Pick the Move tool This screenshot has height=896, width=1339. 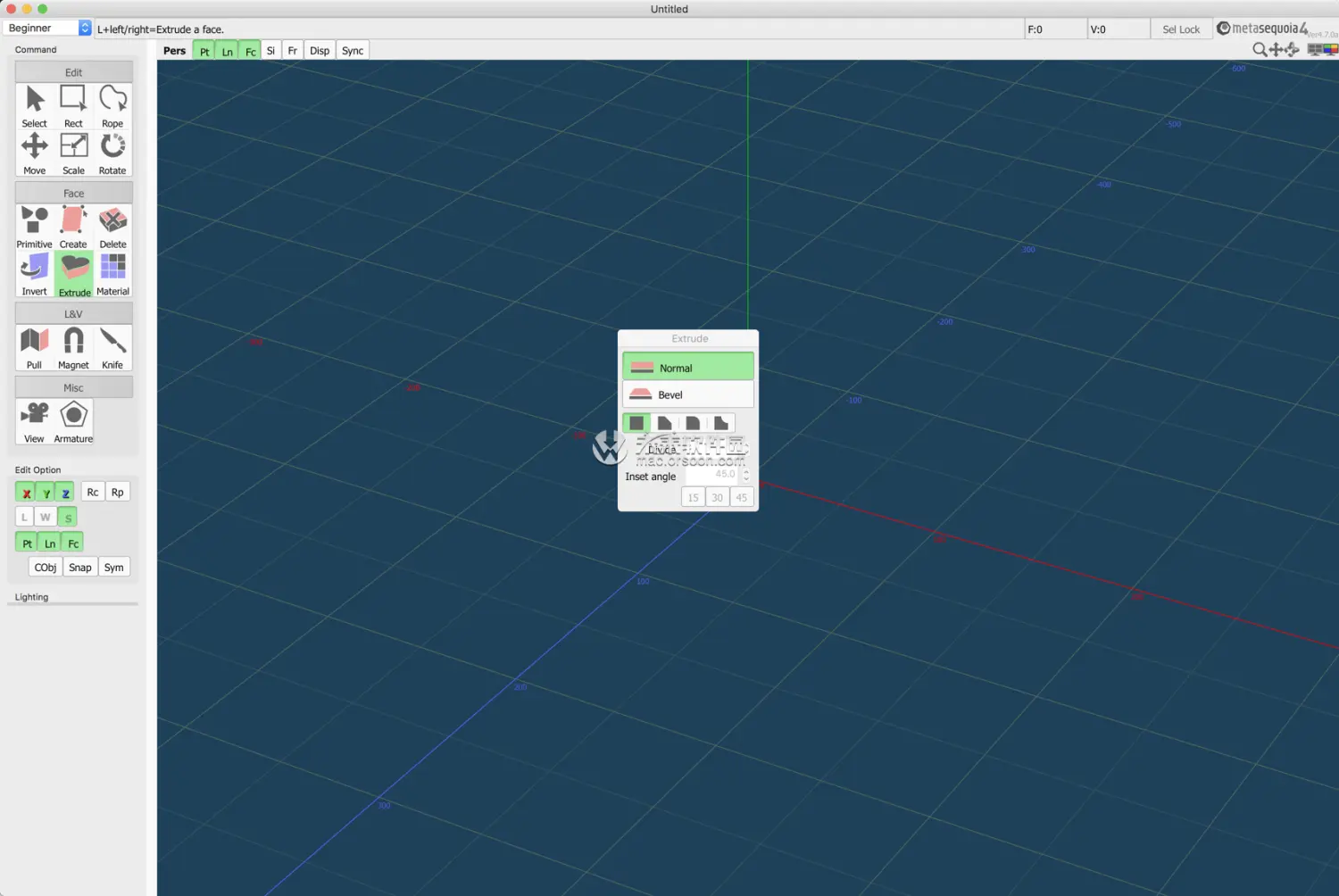click(x=35, y=153)
